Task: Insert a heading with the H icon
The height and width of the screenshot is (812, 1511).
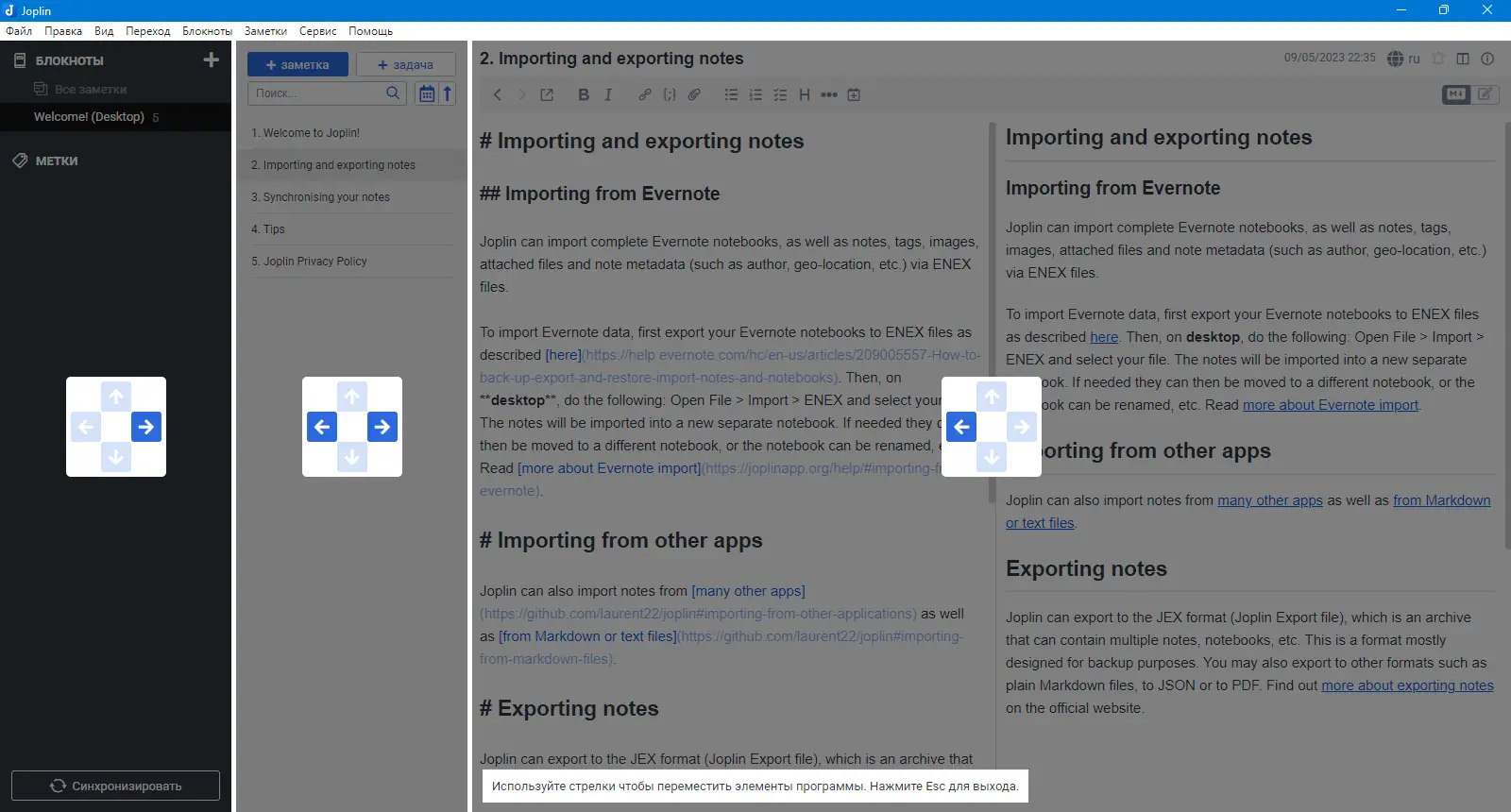Action: tap(805, 94)
